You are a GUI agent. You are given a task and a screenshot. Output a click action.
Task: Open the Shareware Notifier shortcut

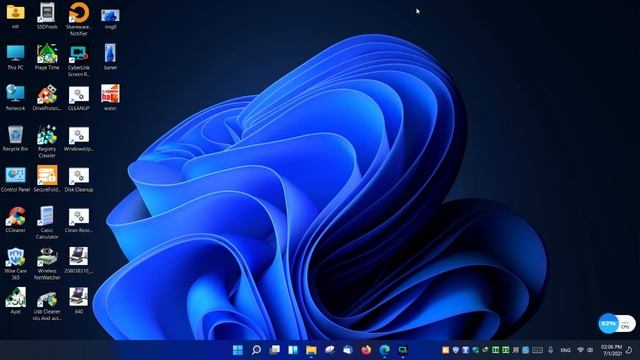tap(79, 18)
